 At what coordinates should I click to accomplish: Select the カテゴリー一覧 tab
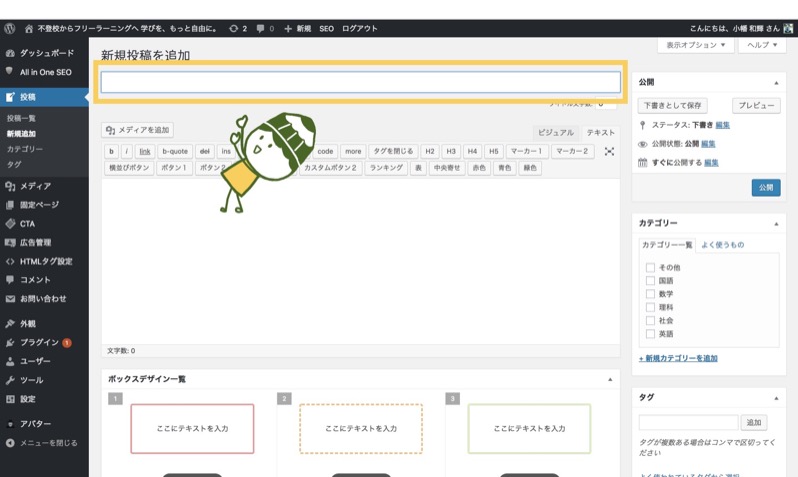point(667,245)
